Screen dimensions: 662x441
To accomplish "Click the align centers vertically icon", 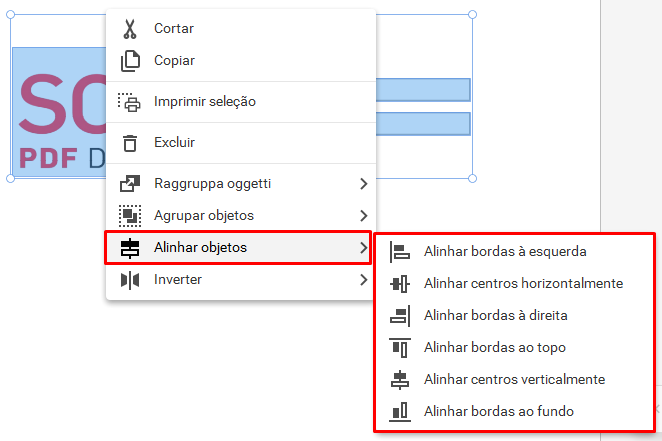I will point(399,379).
